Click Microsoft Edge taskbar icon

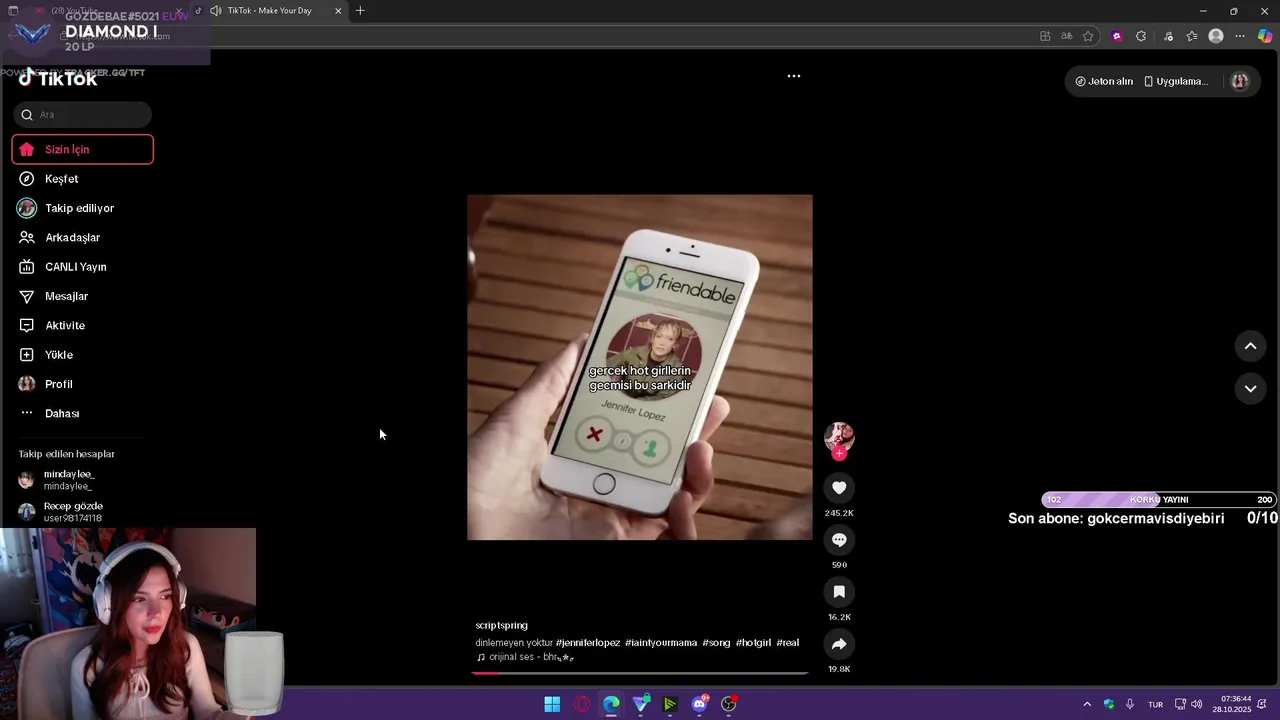point(611,704)
